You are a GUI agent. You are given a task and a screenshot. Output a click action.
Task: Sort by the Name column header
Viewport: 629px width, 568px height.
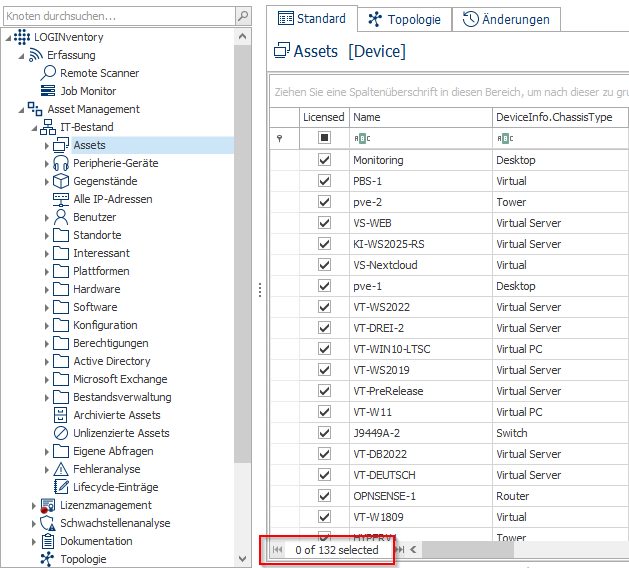[420, 117]
